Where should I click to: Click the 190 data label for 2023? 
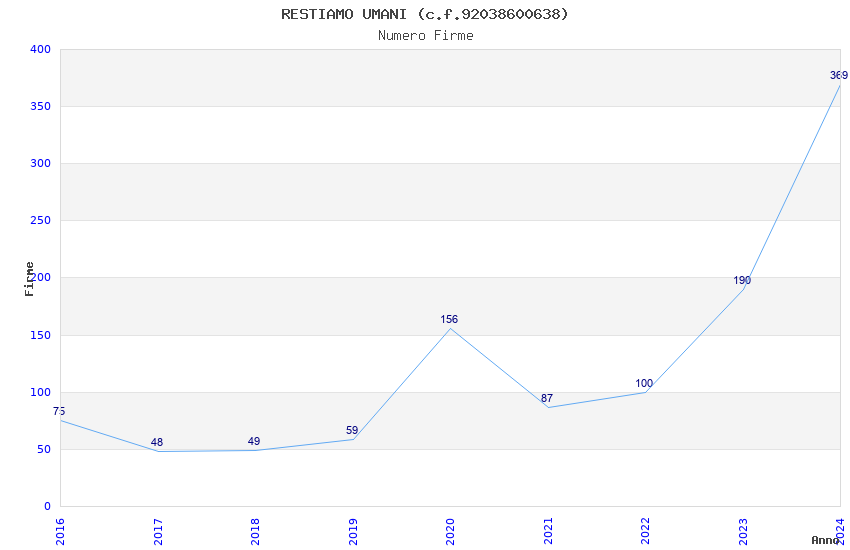click(741, 281)
